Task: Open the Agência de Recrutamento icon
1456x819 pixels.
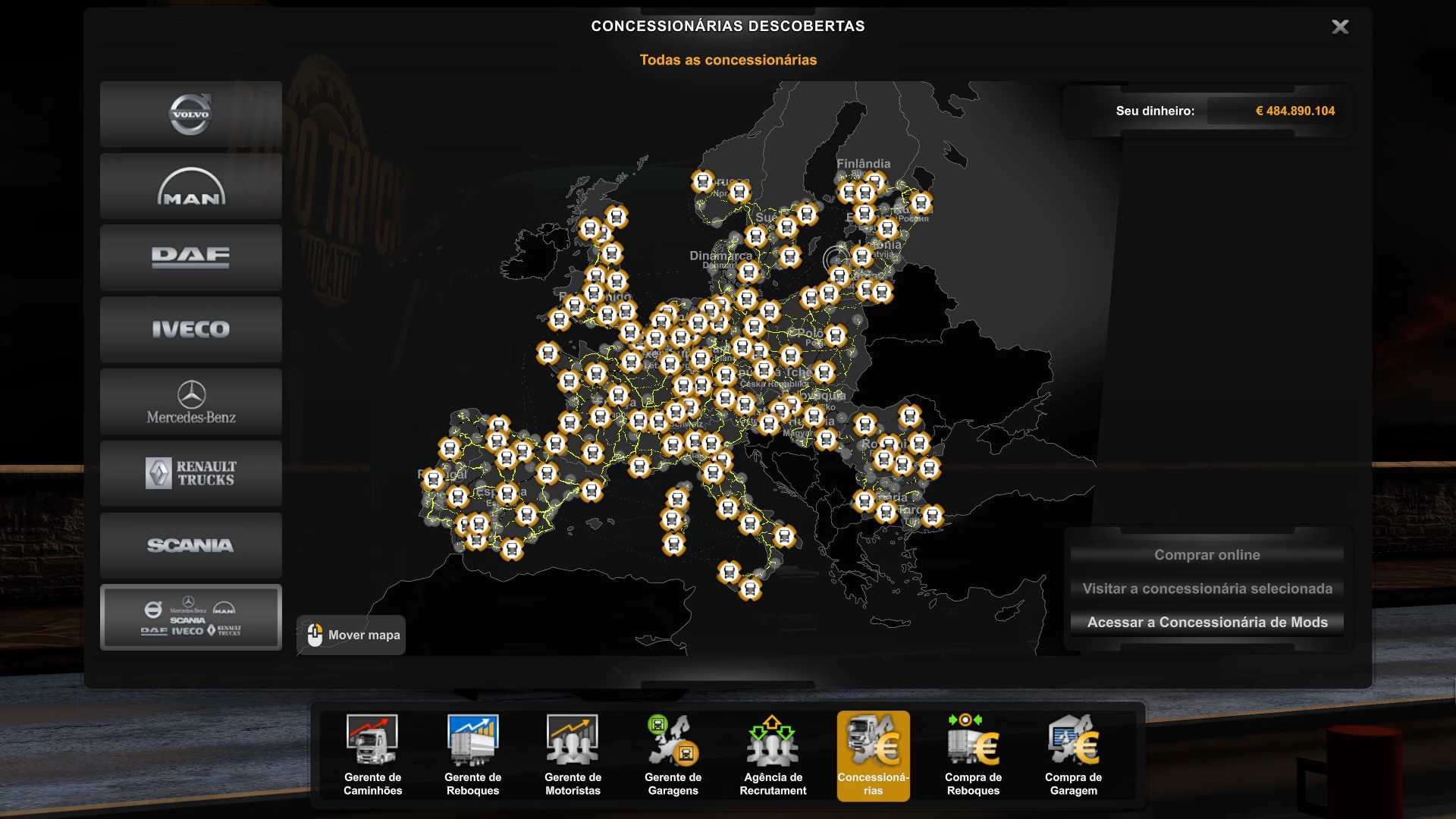Action: pyautogui.click(x=773, y=755)
